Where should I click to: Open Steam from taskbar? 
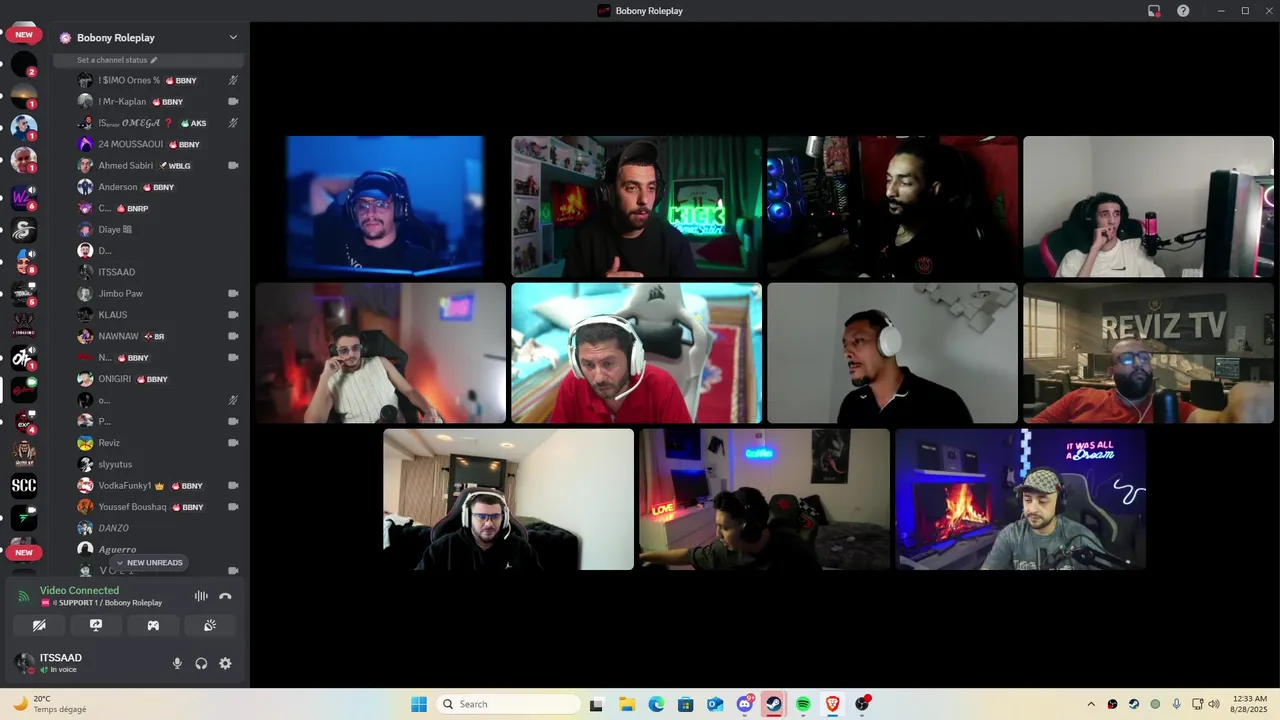[773, 704]
